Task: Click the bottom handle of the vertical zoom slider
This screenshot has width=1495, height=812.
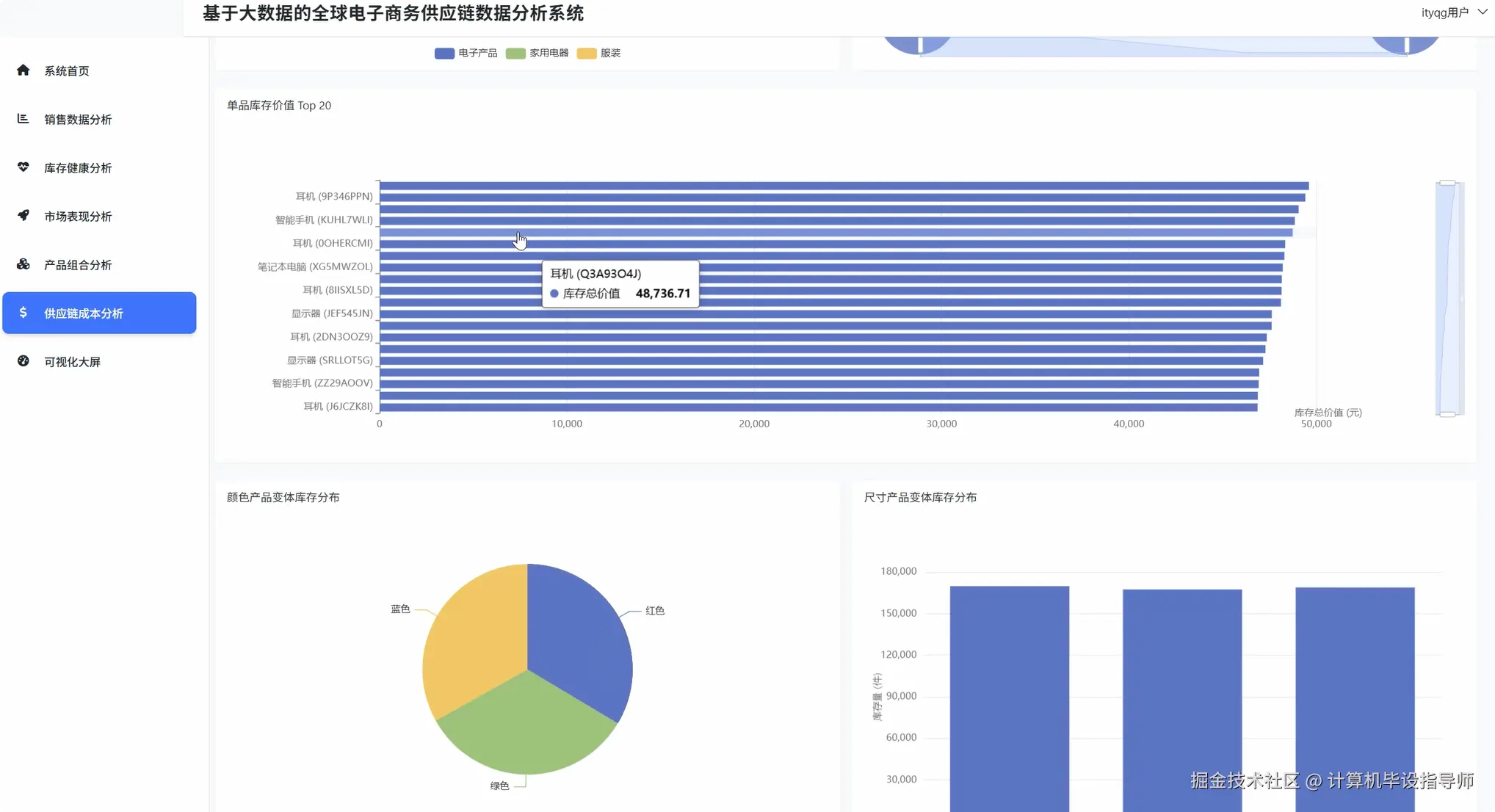Action: pos(1447,414)
